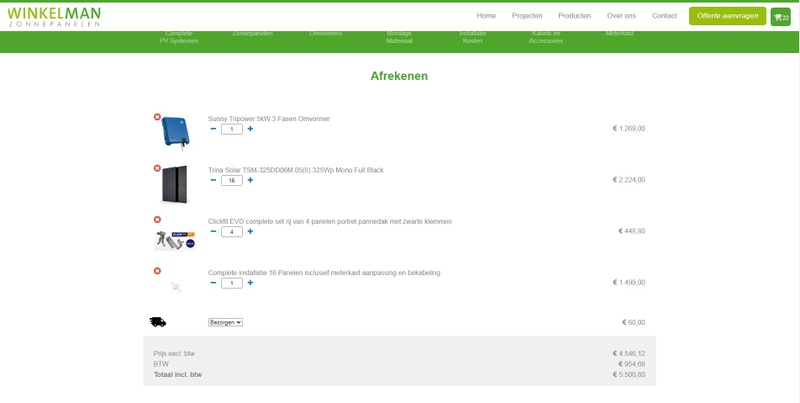Click the BTW amount € 954,68

[632, 364]
